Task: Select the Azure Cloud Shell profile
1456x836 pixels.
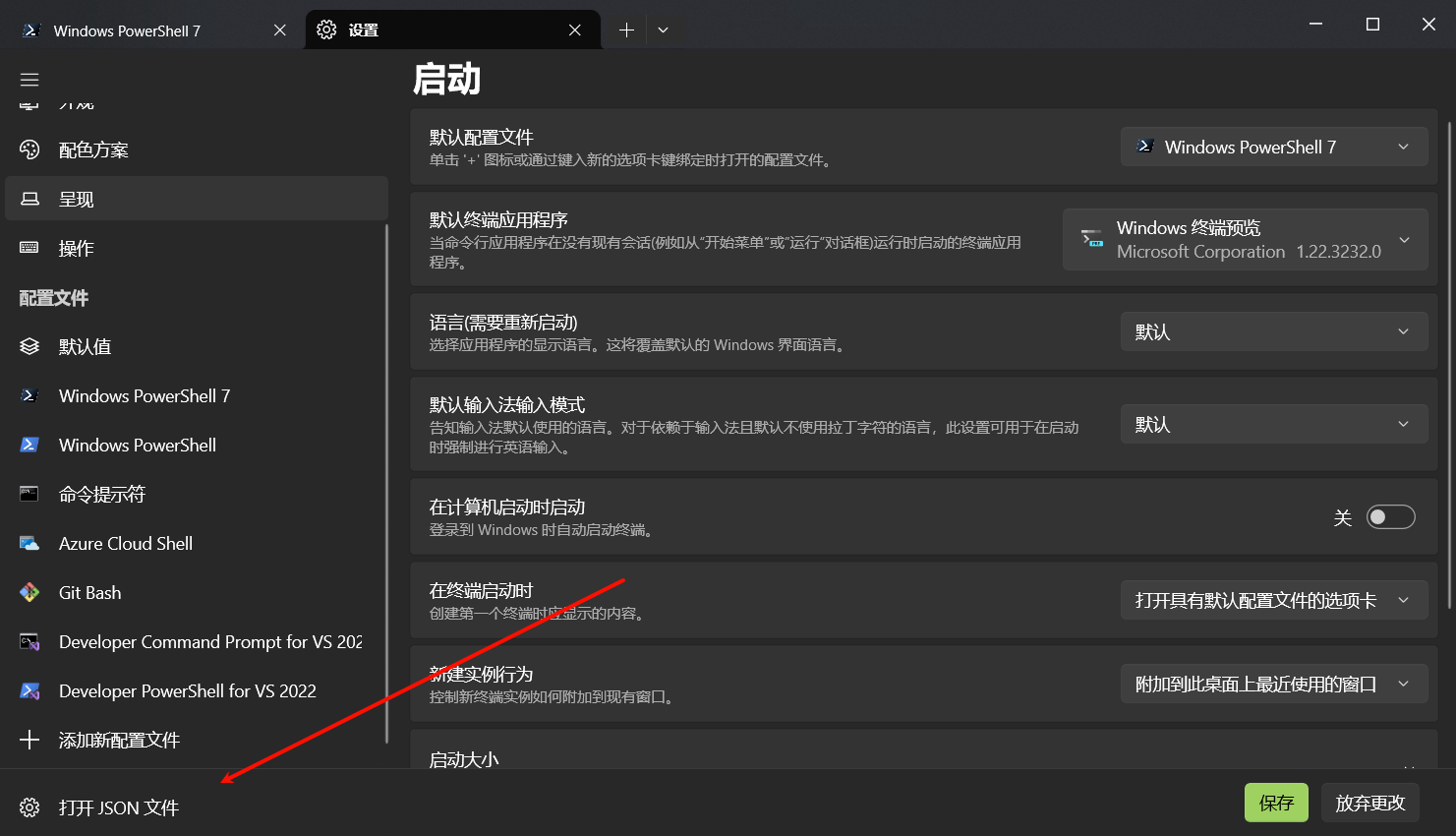Action: (x=126, y=543)
